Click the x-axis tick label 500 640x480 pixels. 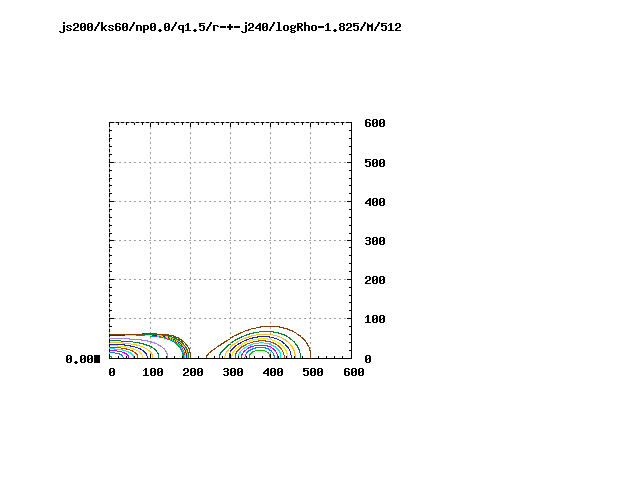click(313, 372)
